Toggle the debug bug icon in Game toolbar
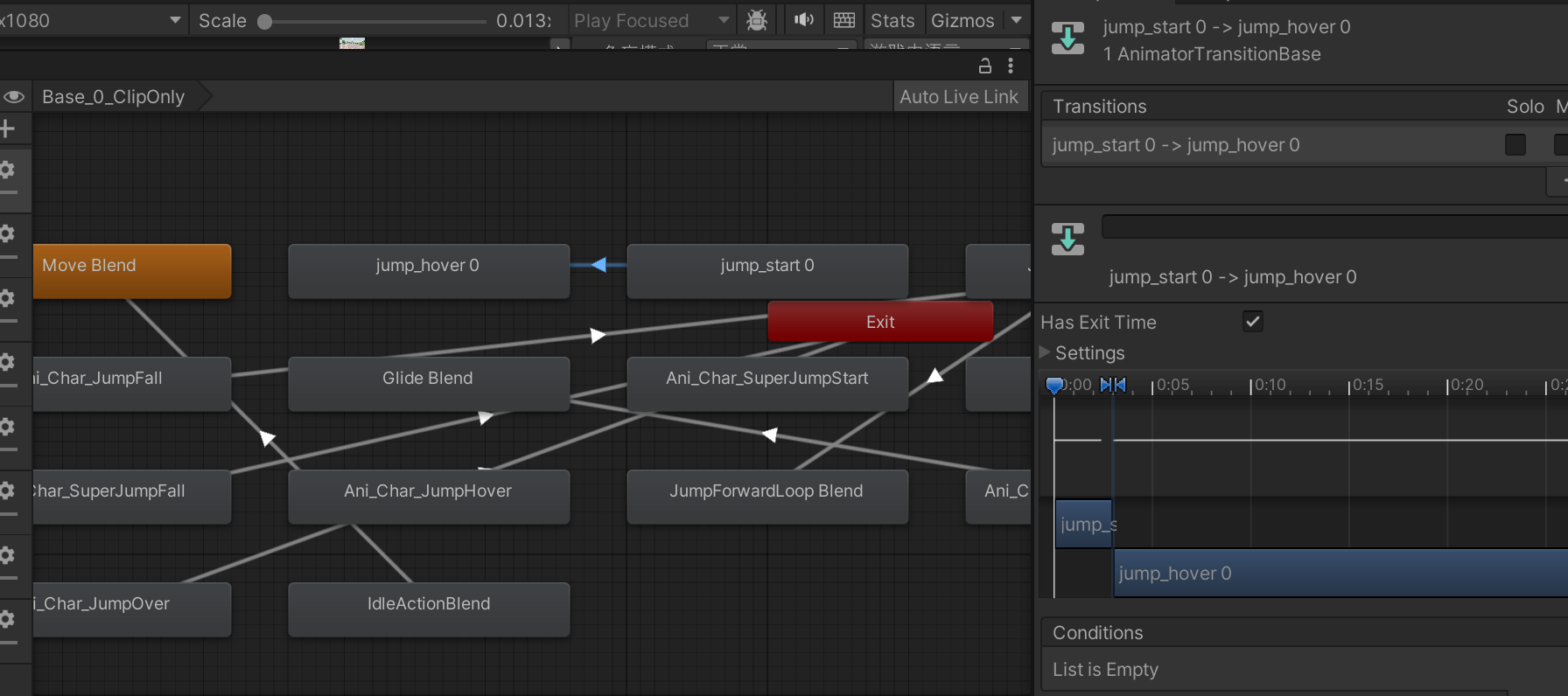This screenshot has width=1568, height=696. tap(757, 20)
